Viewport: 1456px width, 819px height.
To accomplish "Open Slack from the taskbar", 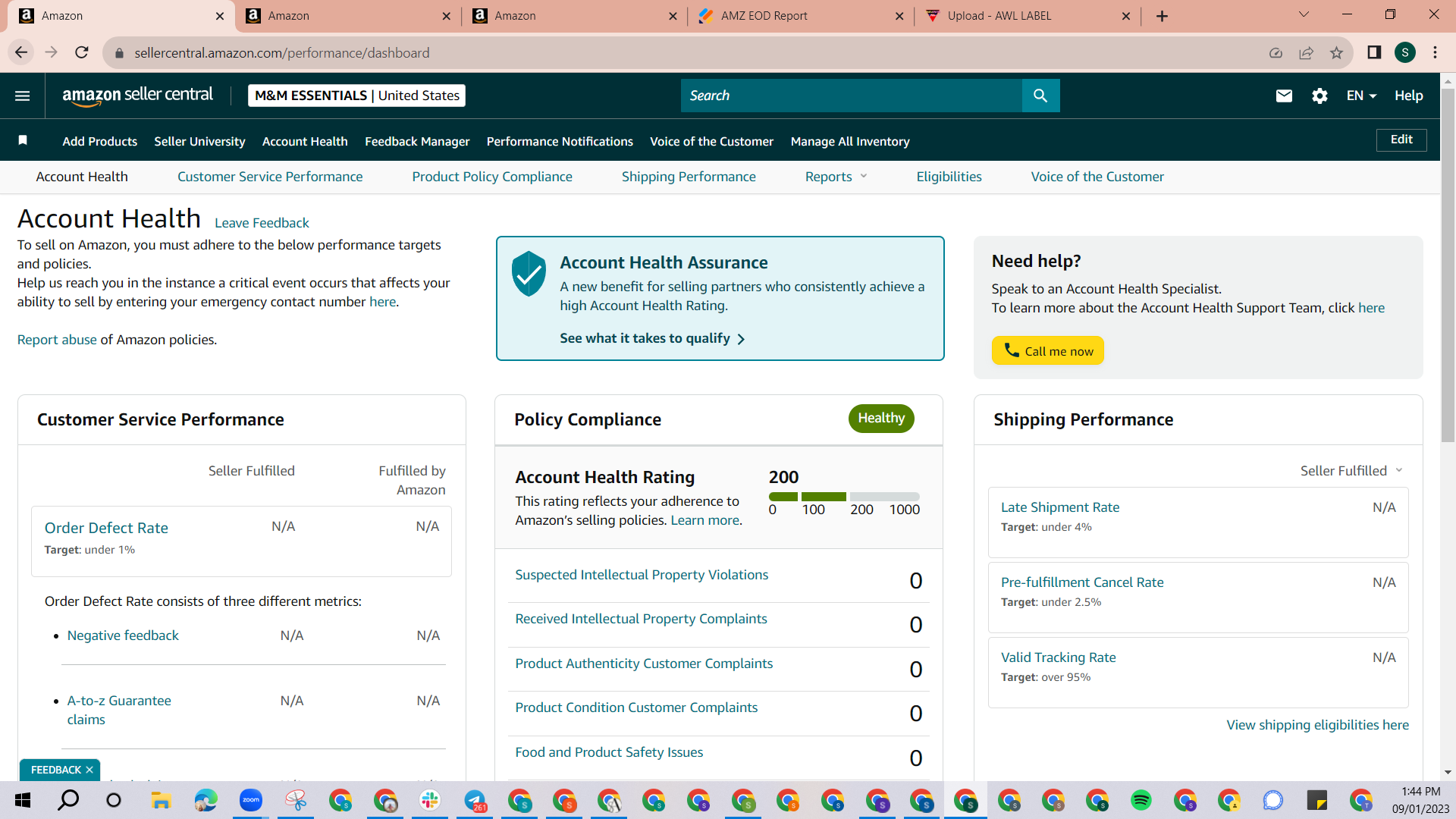I will click(430, 800).
